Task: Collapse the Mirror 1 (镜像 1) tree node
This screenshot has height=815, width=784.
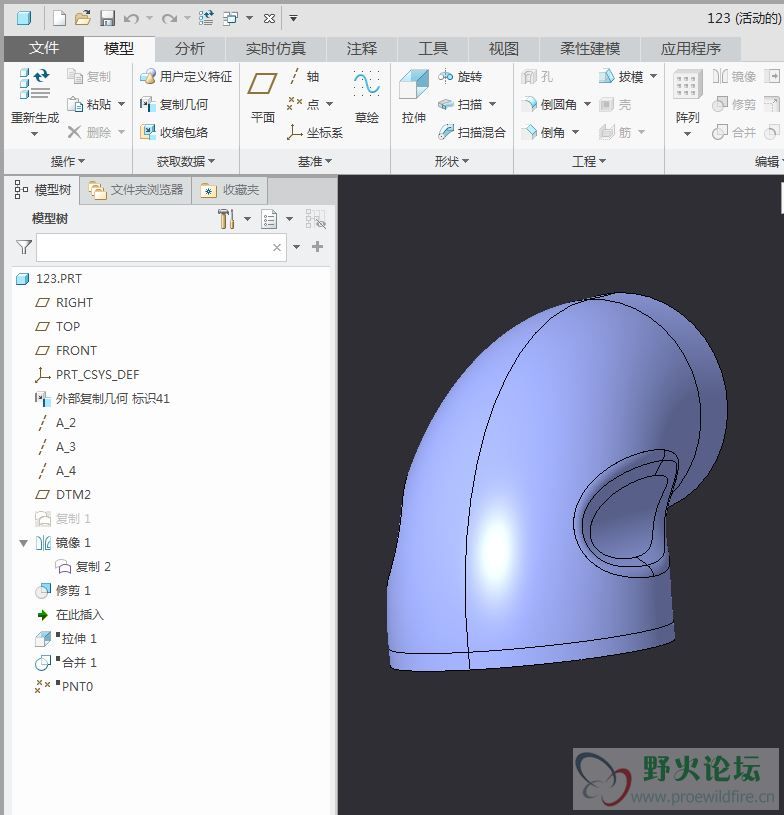Action: click(23, 543)
